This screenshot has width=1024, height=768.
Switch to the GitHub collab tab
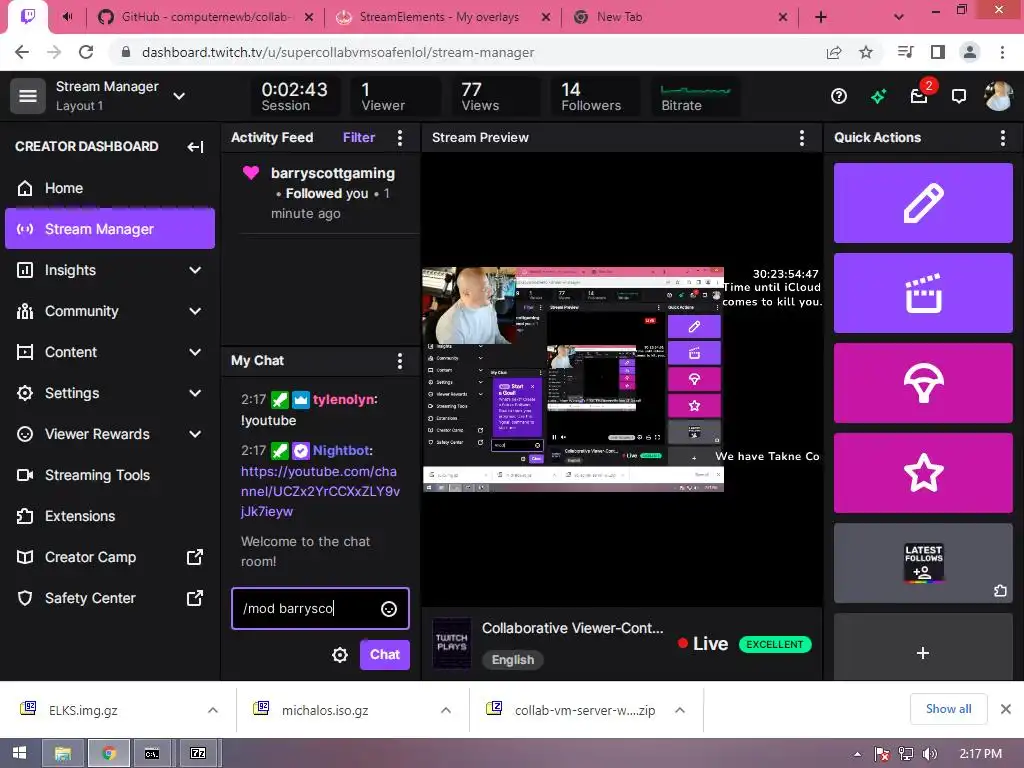(204, 17)
